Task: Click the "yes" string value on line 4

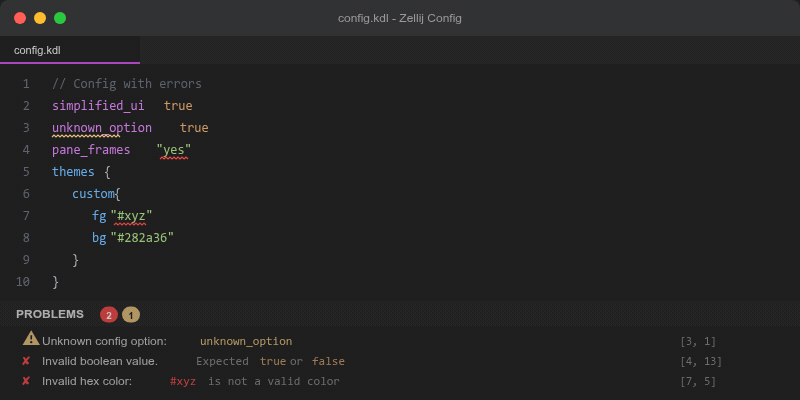Action: 174,150
